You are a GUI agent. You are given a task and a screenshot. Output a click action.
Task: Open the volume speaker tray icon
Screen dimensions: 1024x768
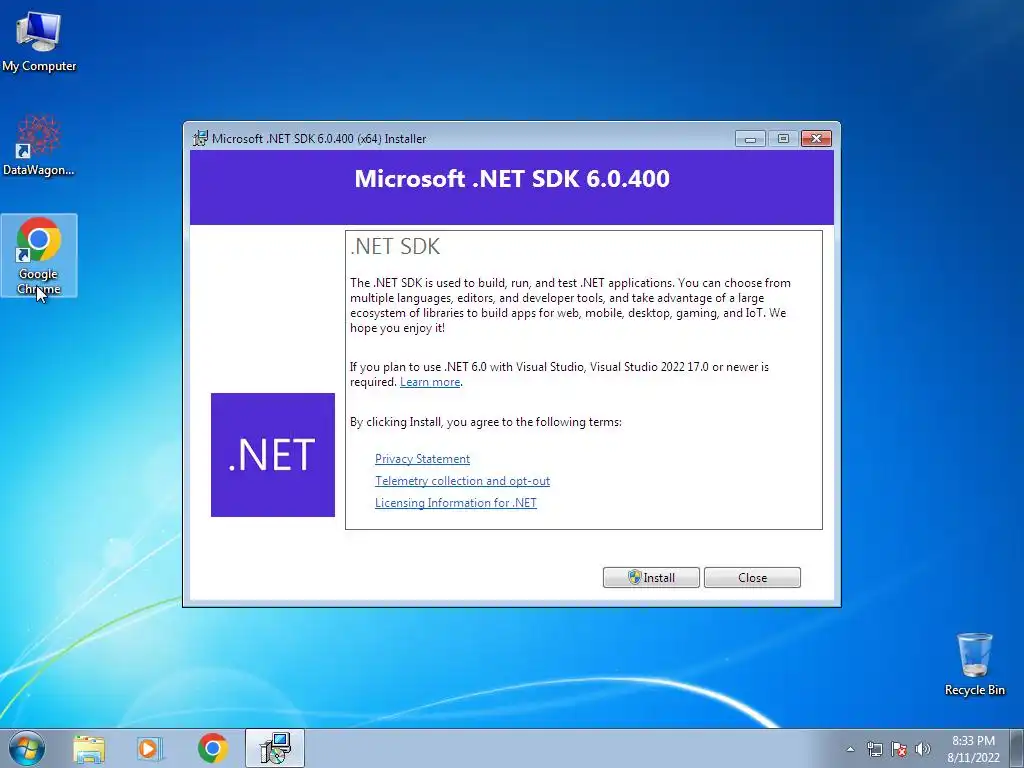pyautogui.click(x=923, y=749)
